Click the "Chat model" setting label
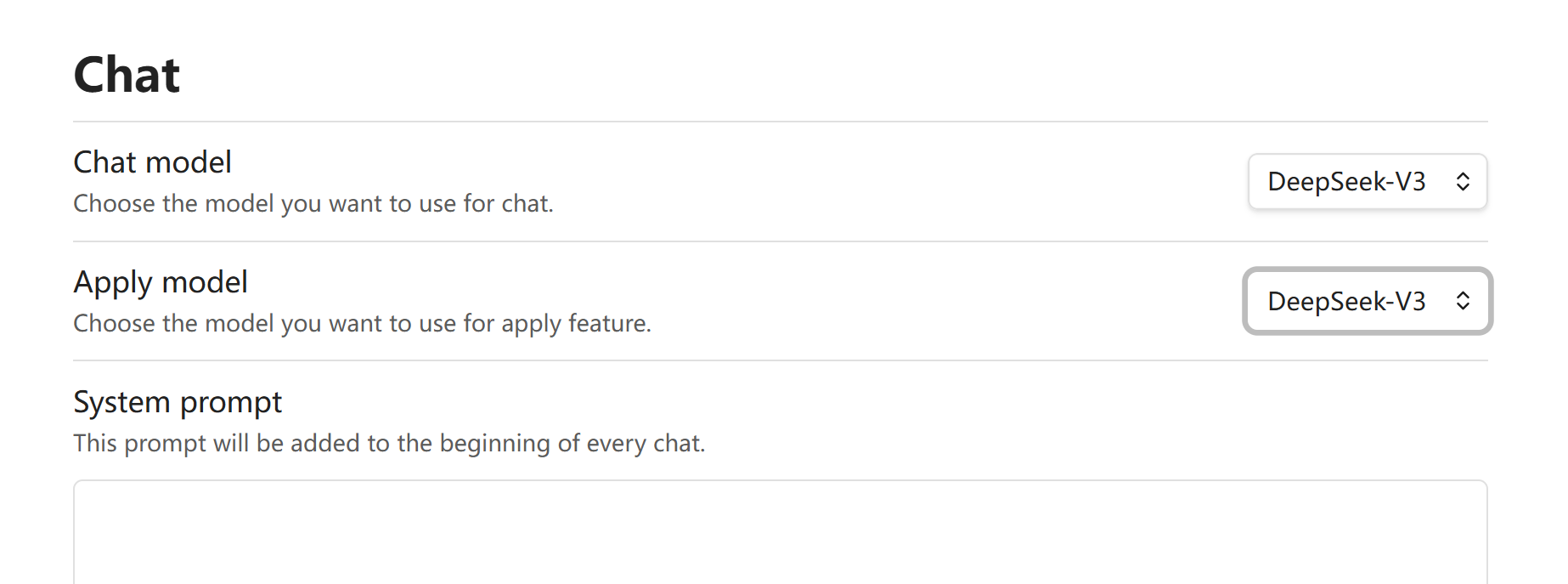The height and width of the screenshot is (584, 1568). point(152,162)
